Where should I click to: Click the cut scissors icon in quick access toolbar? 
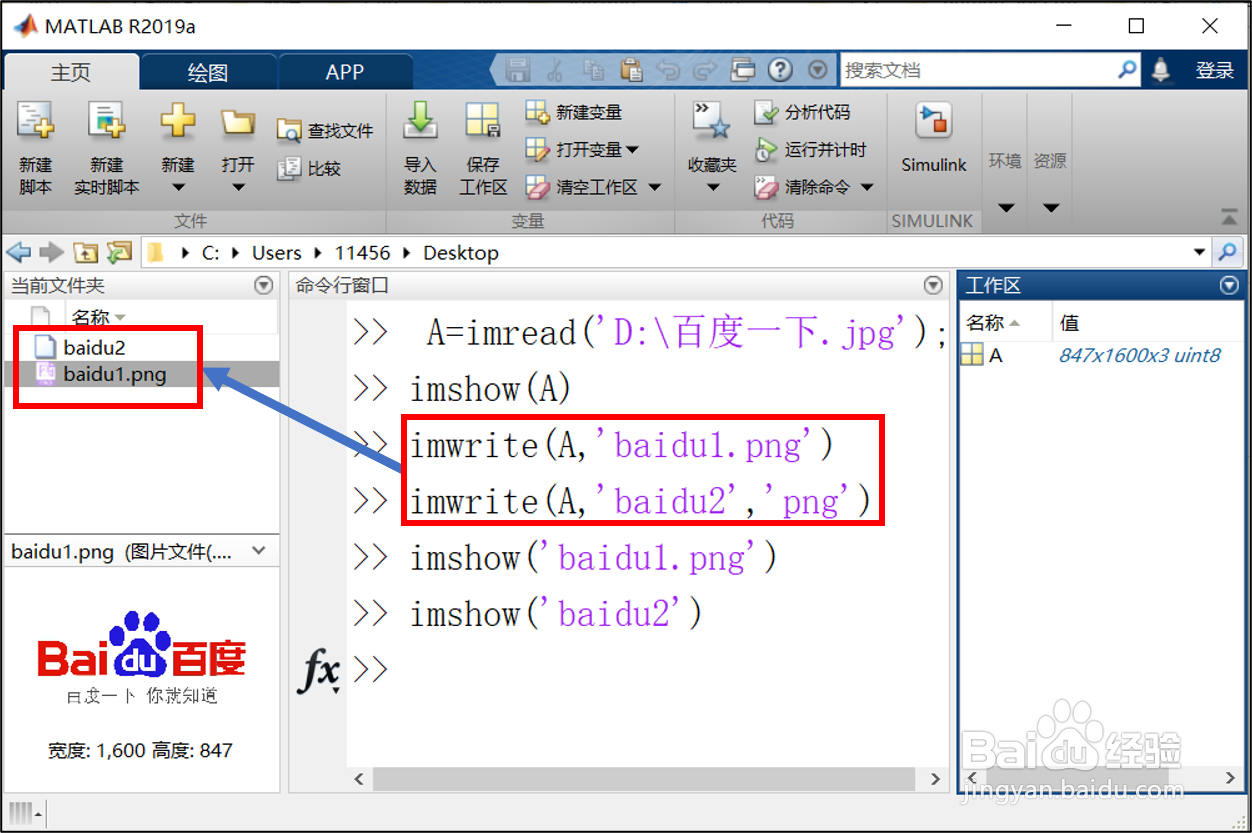pyautogui.click(x=556, y=70)
